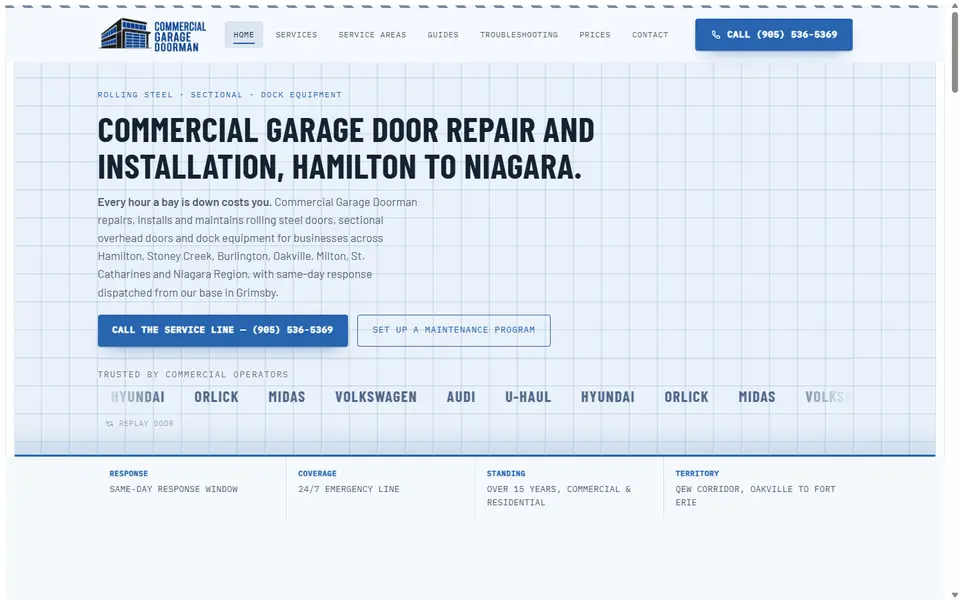Click the replay door icon
960x600 pixels.
tap(110, 424)
